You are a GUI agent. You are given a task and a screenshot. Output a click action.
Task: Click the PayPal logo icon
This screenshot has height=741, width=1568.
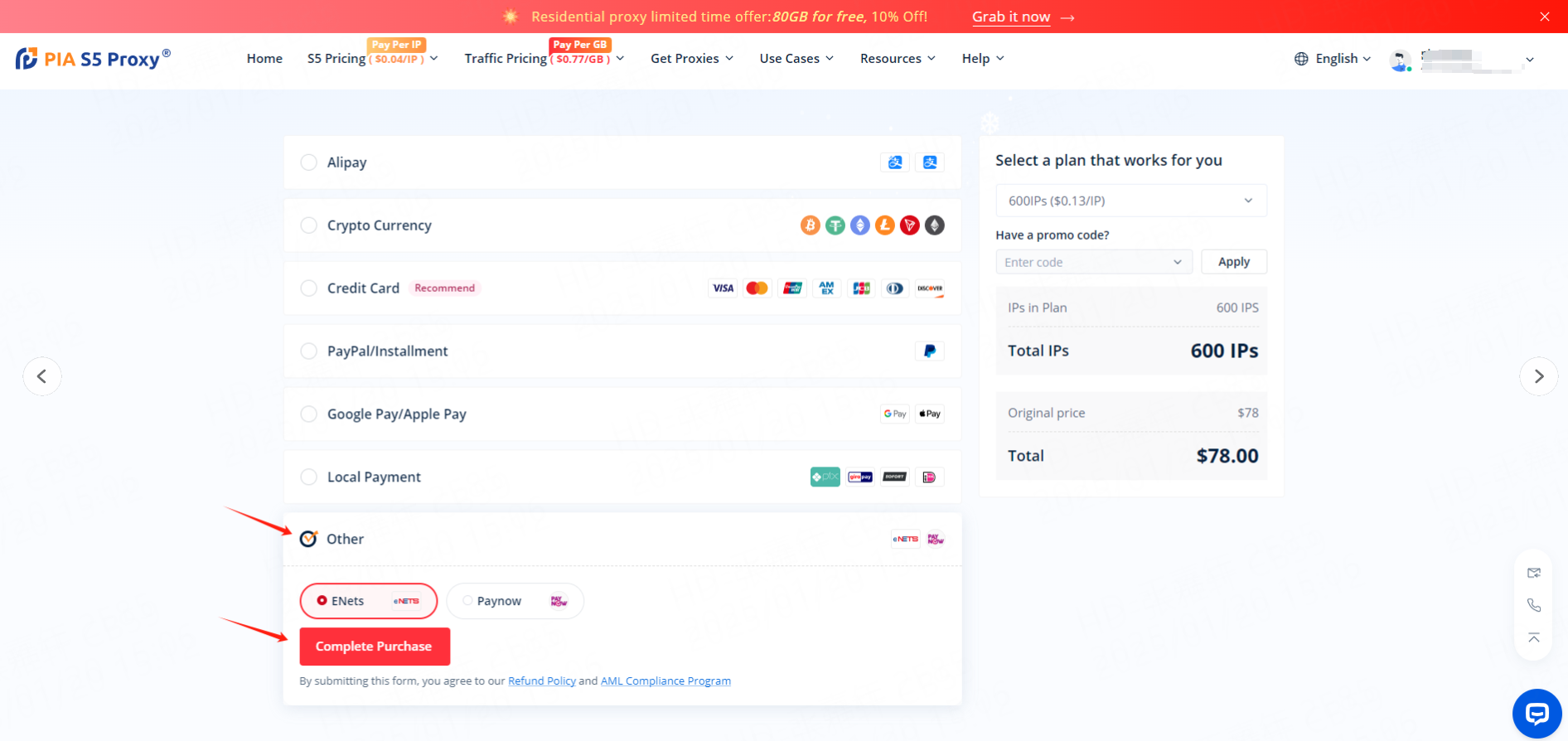pos(929,351)
